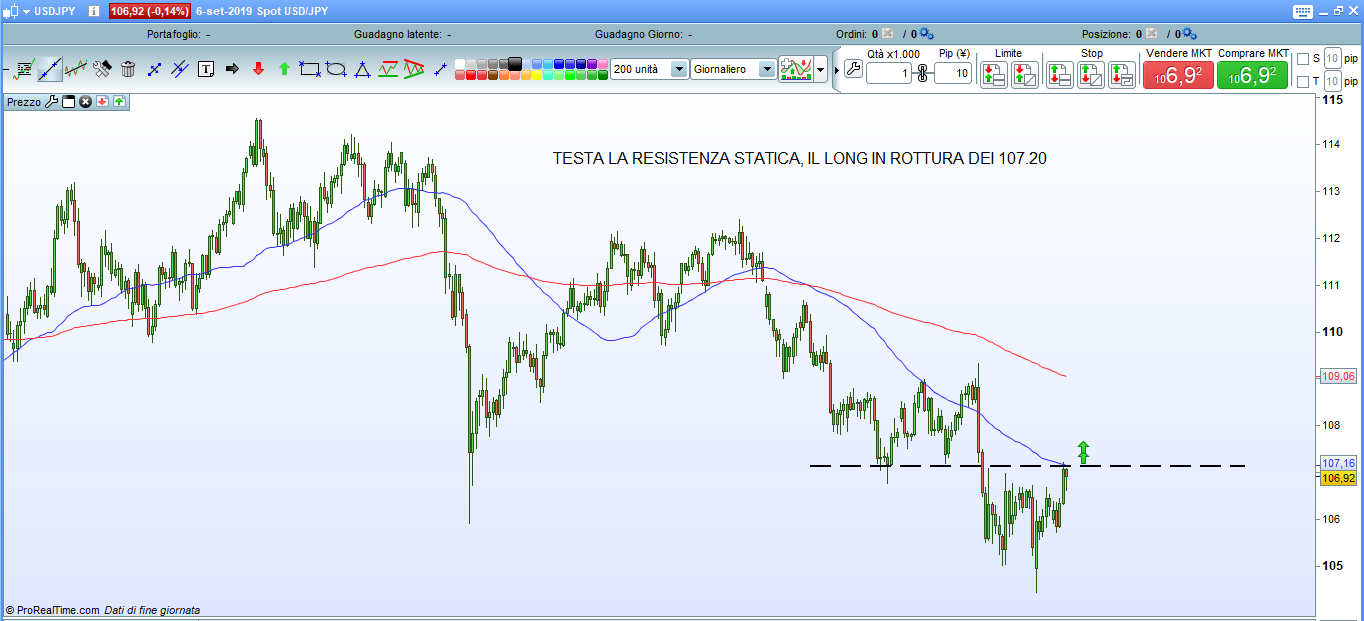Select the triangle drawing tool
The width and height of the screenshot is (1364, 621).
(362, 69)
